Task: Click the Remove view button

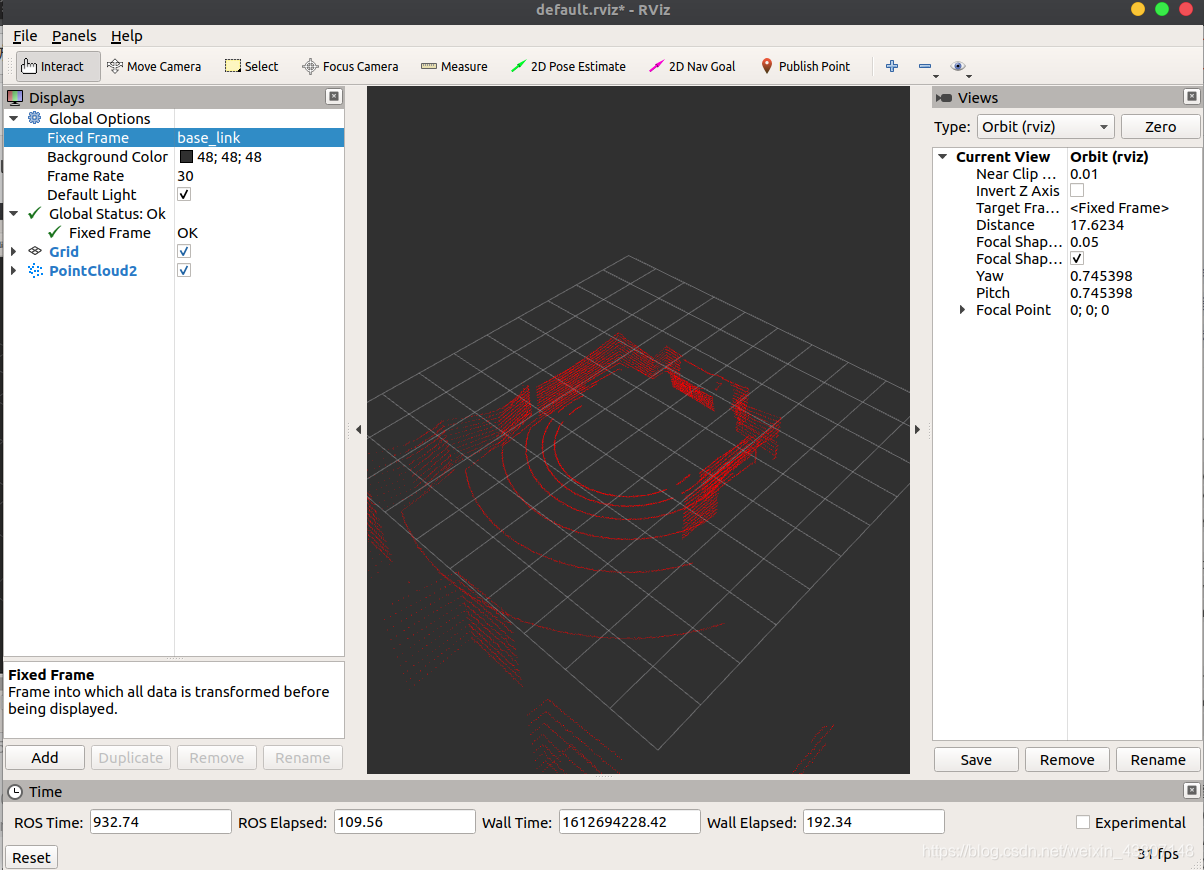Action: 1067,759
